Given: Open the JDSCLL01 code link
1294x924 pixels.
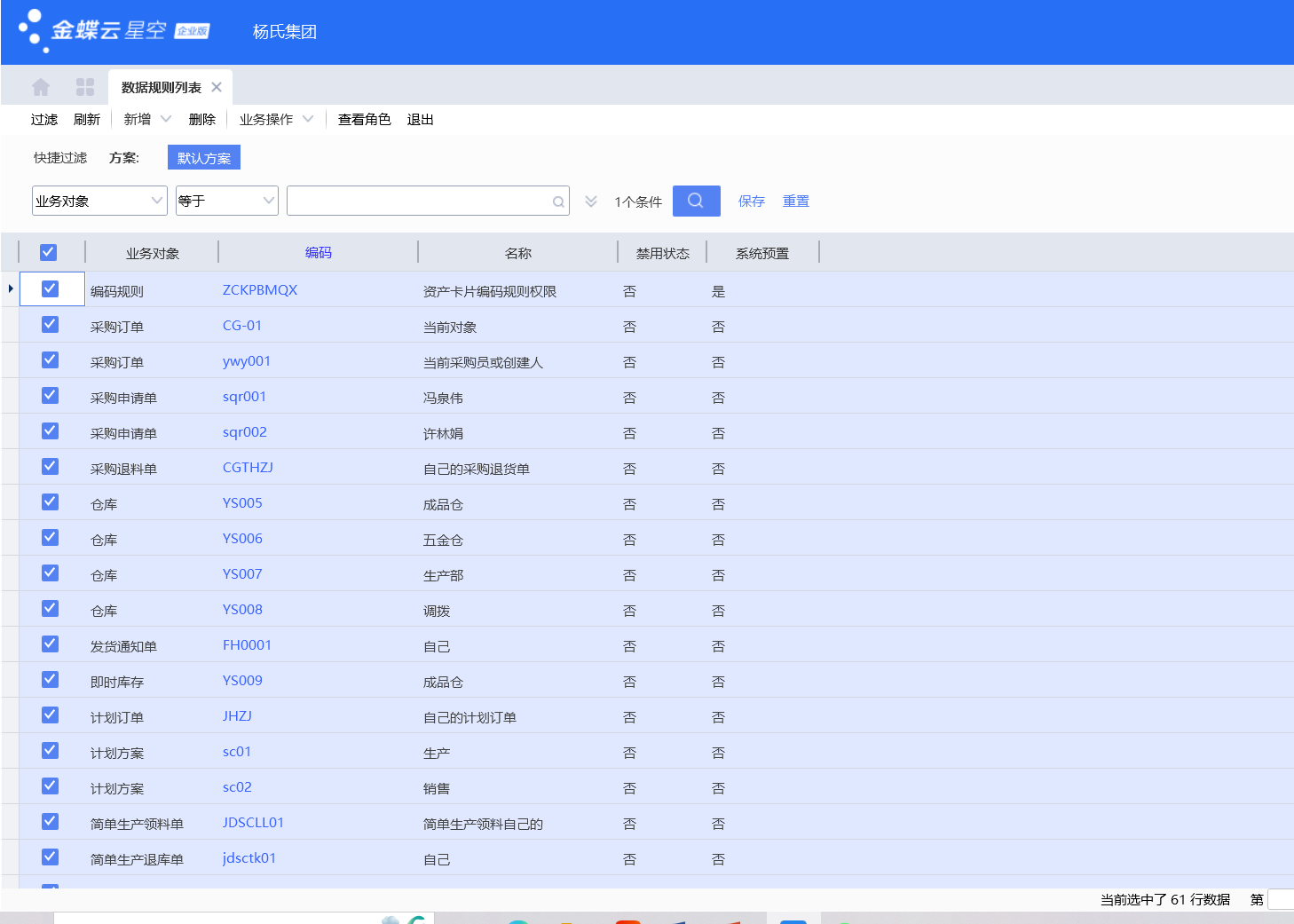Looking at the screenshot, I should tap(253, 823).
